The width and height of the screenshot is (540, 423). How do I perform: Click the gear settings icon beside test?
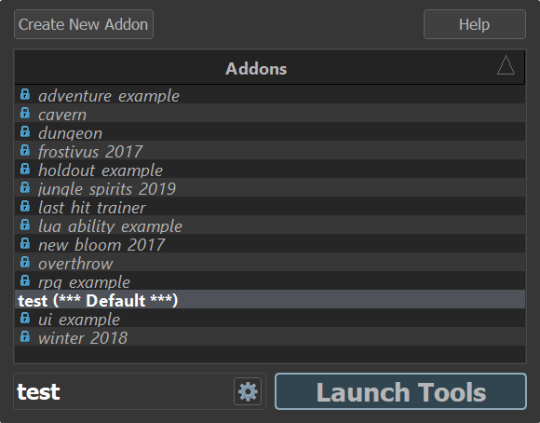click(x=248, y=391)
